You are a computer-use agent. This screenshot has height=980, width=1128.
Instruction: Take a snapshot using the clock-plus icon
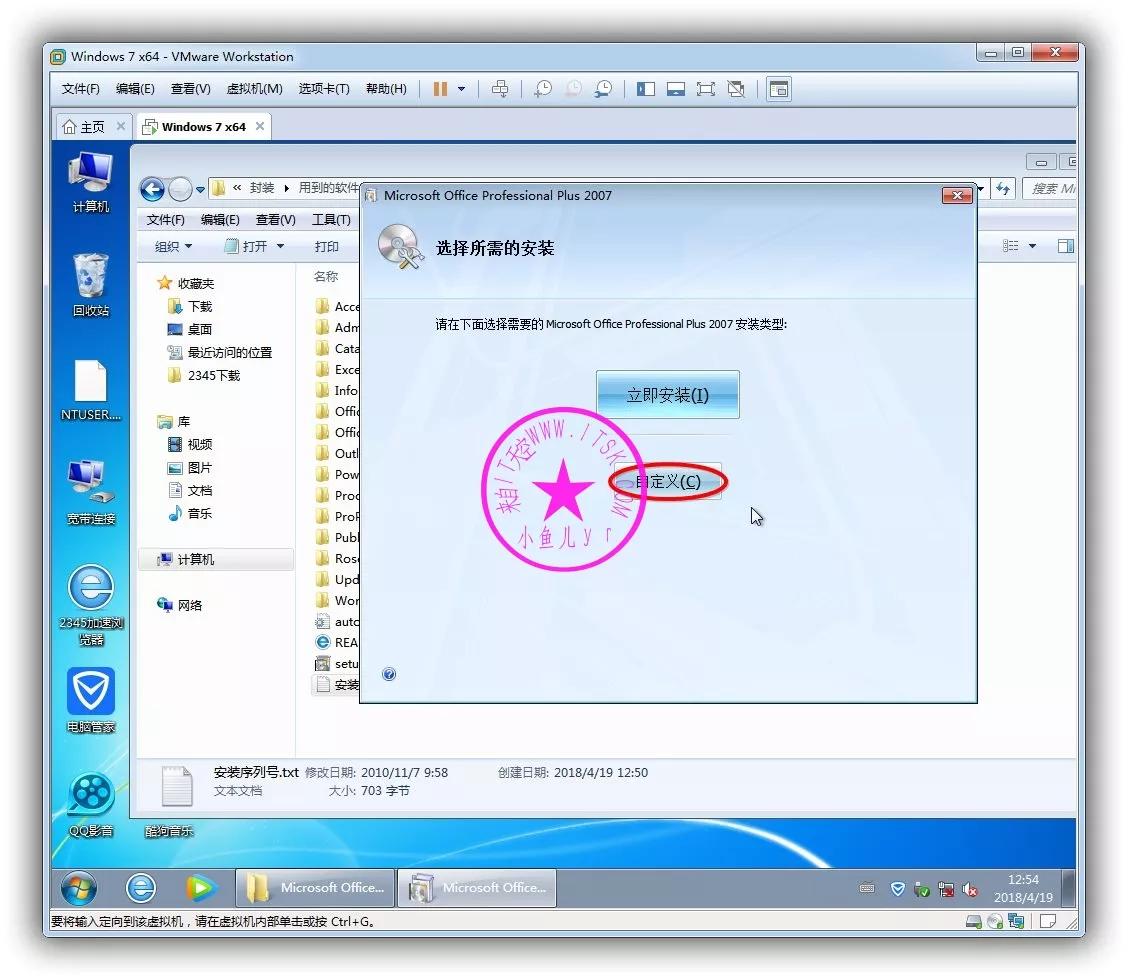pos(542,89)
